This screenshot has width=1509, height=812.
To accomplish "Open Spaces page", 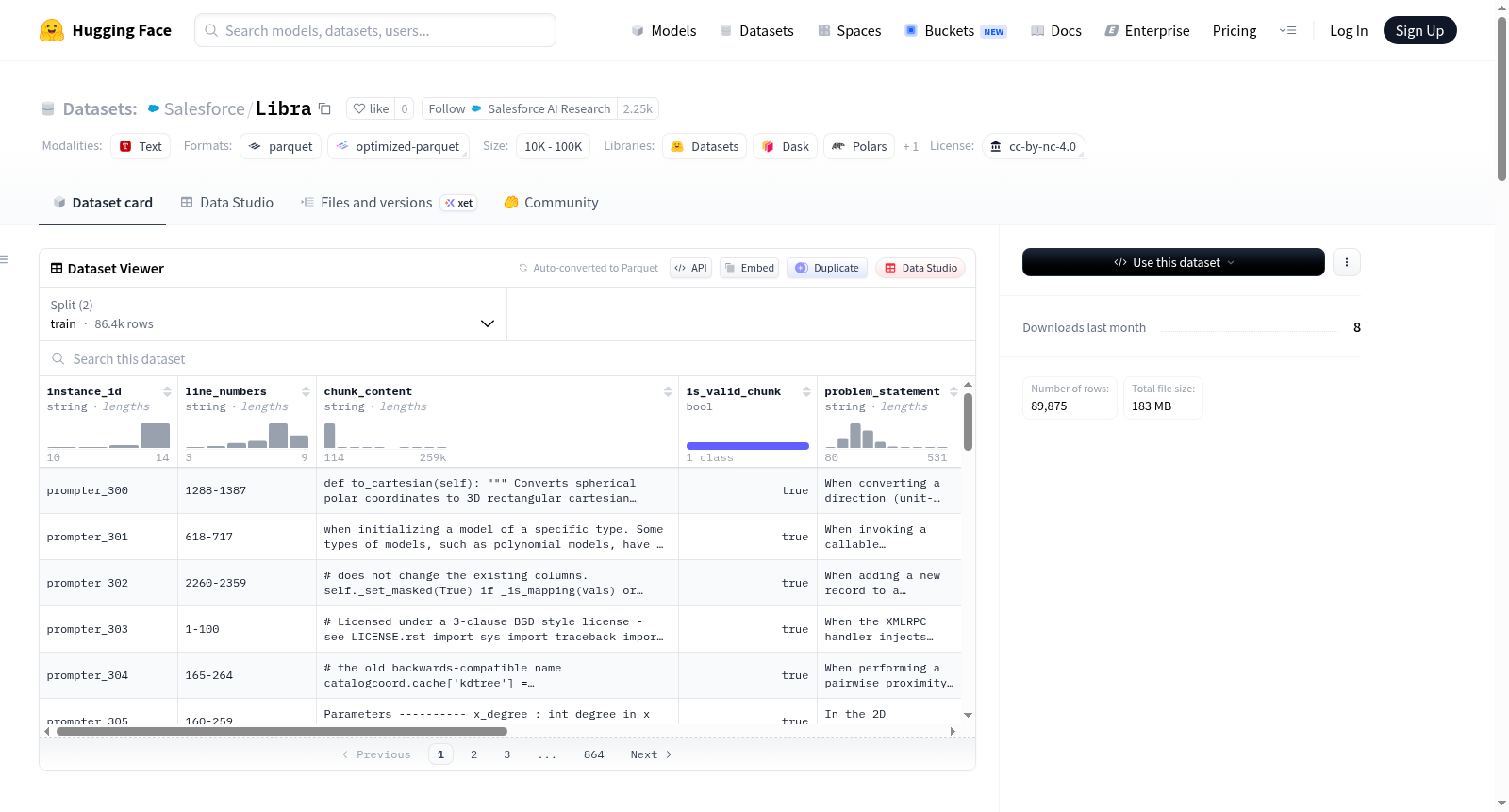I will 849,30.
